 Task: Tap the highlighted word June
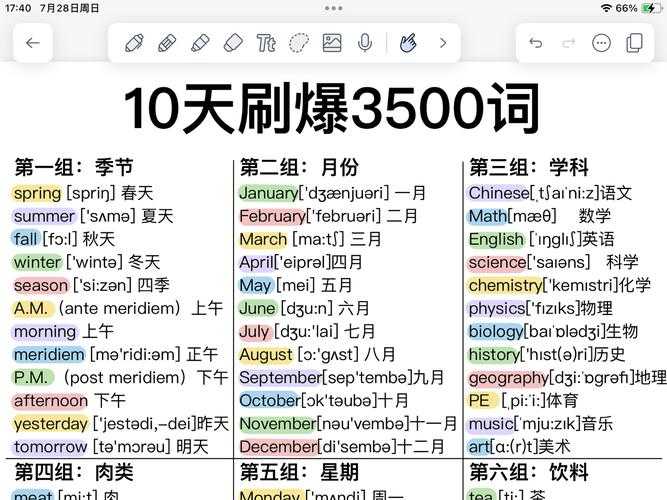click(x=257, y=308)
